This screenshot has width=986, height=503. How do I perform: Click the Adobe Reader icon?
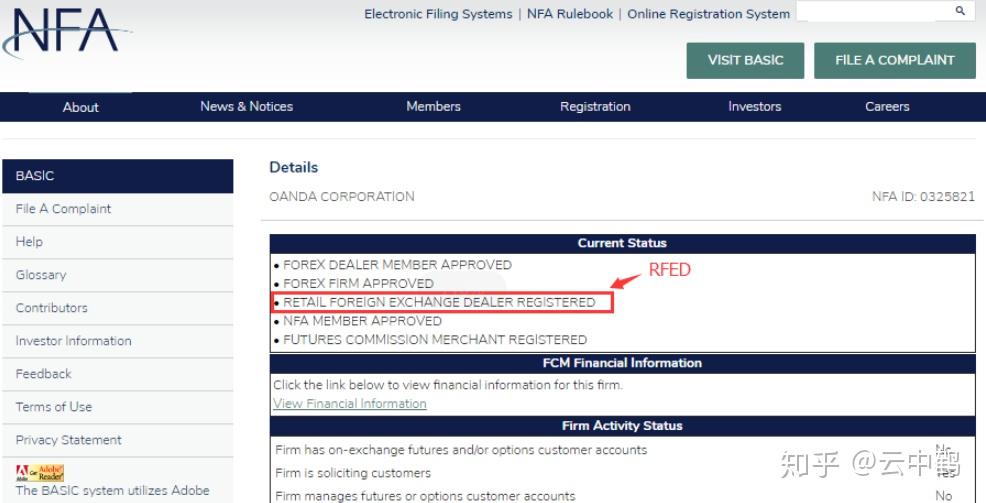click(x=40, y=473)
